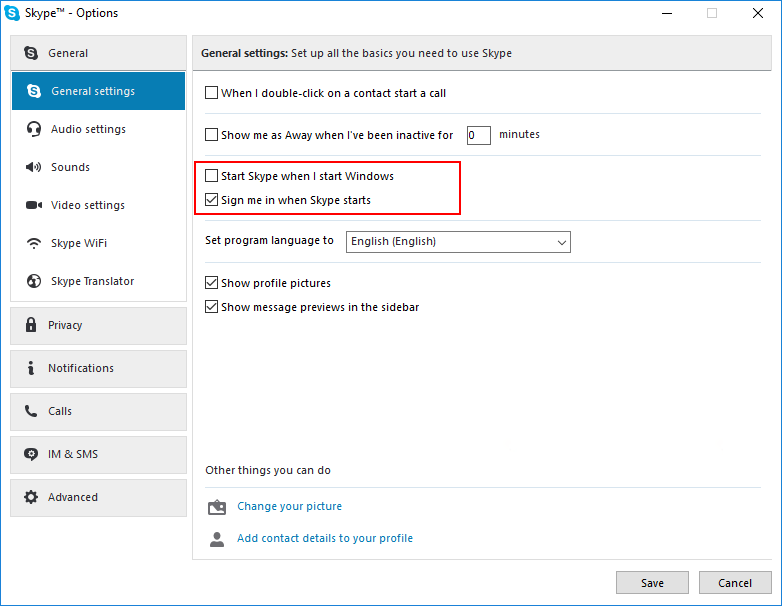Select the General settings tab
The width and height of the screenshot is (782, 606).
tap(98, 91)
